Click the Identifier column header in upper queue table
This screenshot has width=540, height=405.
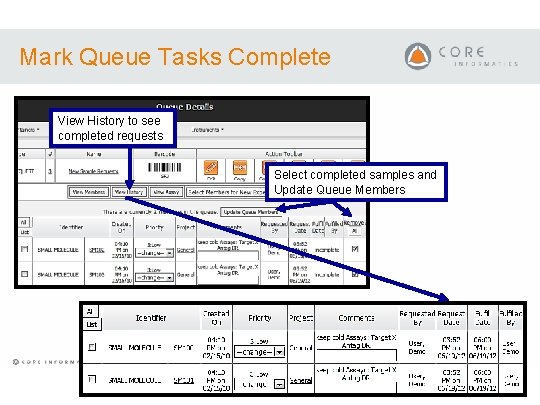[x=71, y=227]
